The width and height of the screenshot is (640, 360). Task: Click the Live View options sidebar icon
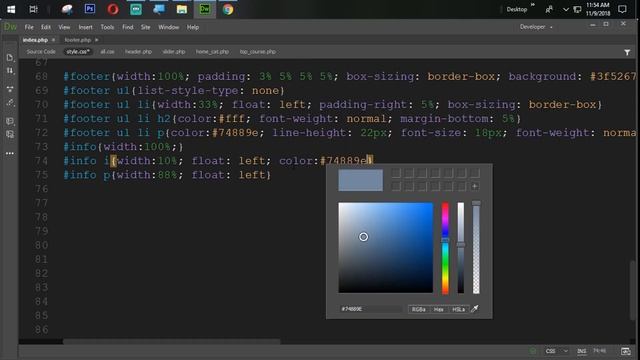[x=10, y=89]
